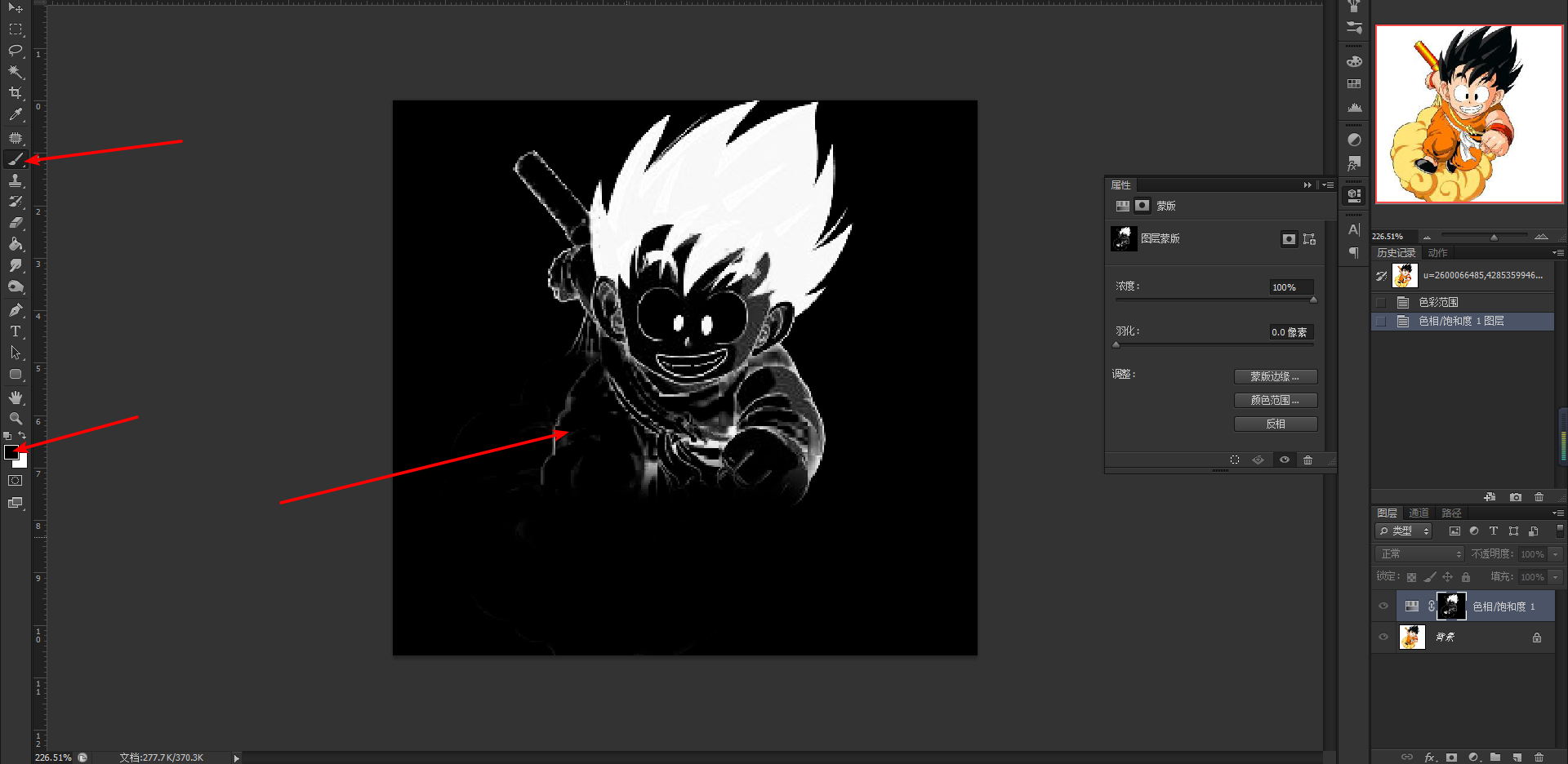Screen dimensions: 1568x764
Task: Click the 蒙版边缘... button
Action: click(x=1276, y=377)
